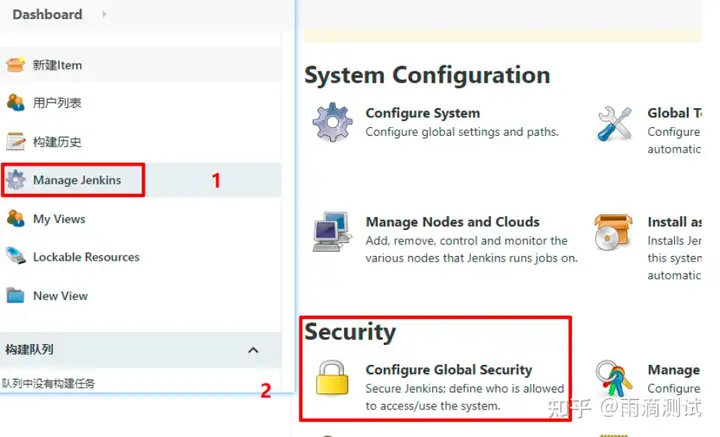Open the Manage title beside keys icon
720x437 pixels.
click(x=674, y=370)
